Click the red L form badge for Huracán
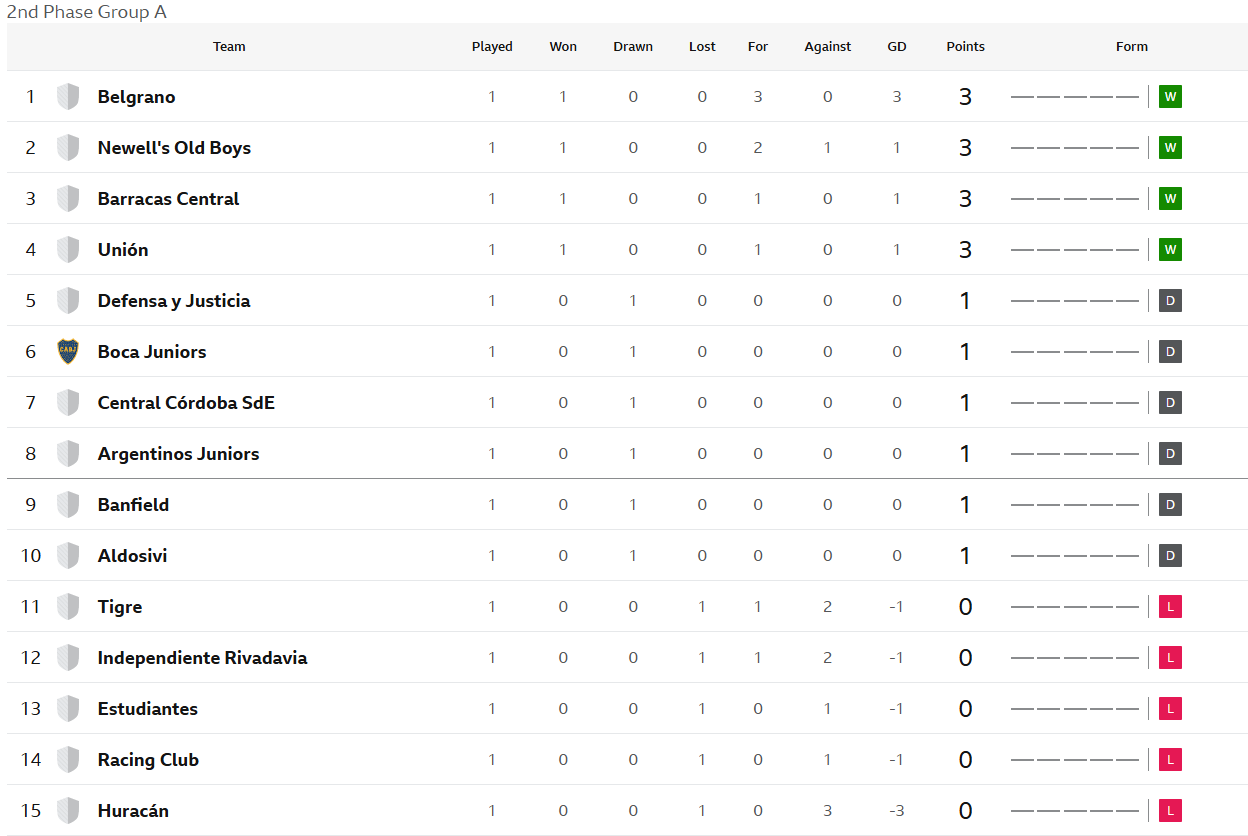 (x=1170, y=811)
